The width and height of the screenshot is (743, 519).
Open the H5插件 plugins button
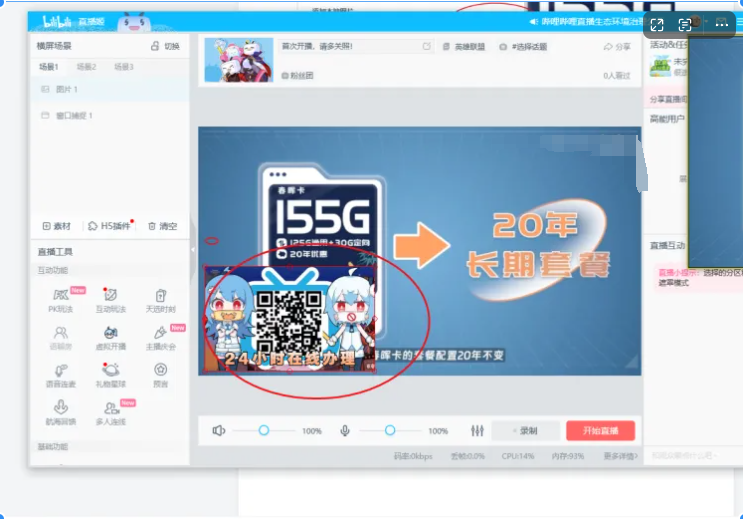[x=109, y=226]
